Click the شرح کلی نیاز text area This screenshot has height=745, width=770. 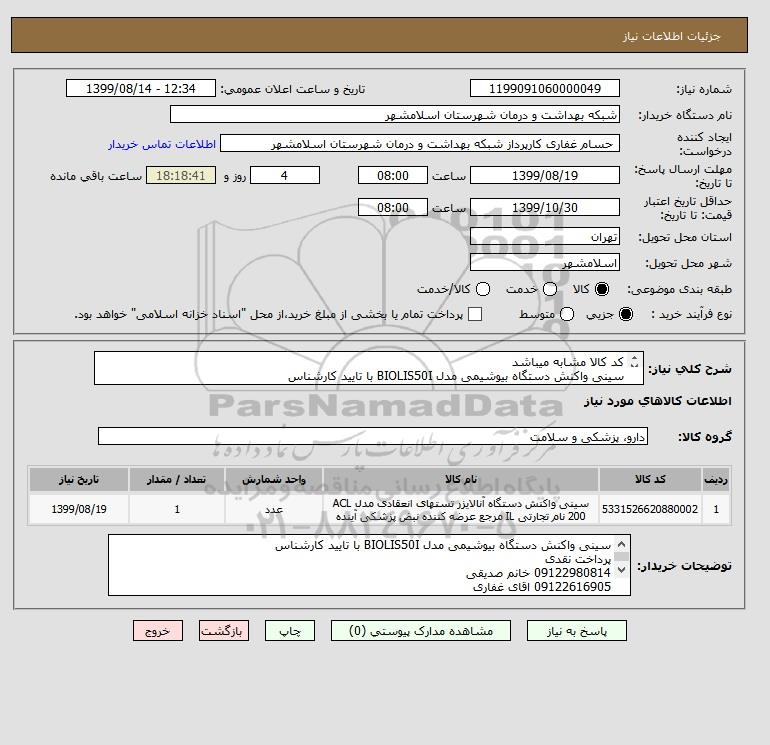pos(369,368)
